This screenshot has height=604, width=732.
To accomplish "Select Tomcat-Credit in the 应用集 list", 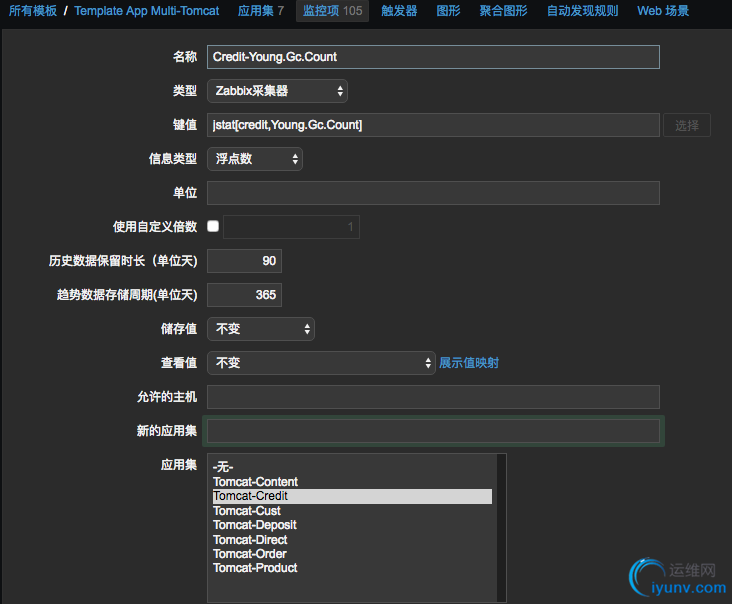I will point(352,496).
